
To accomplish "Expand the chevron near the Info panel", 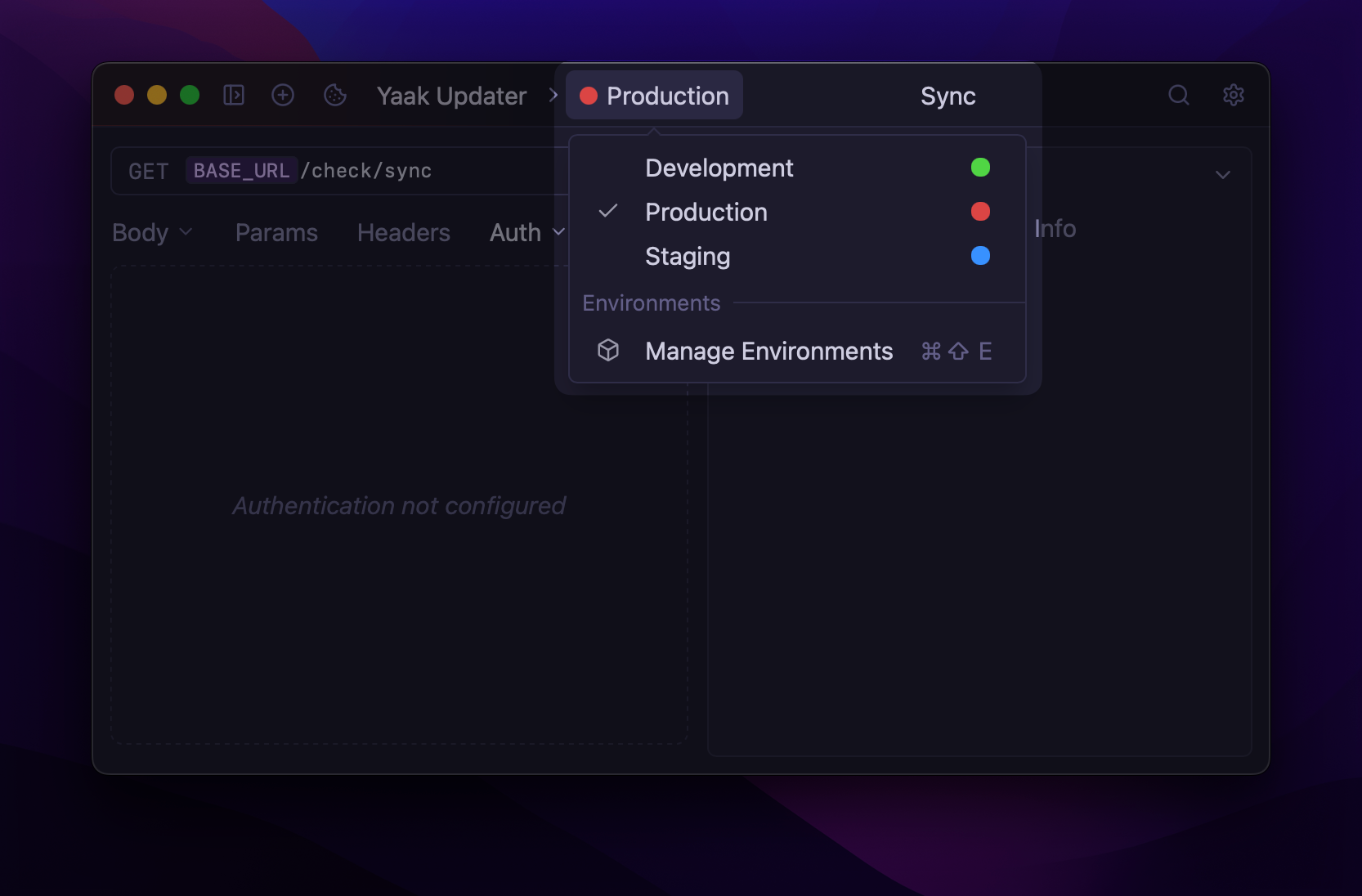I will (x=1223, y=174).
